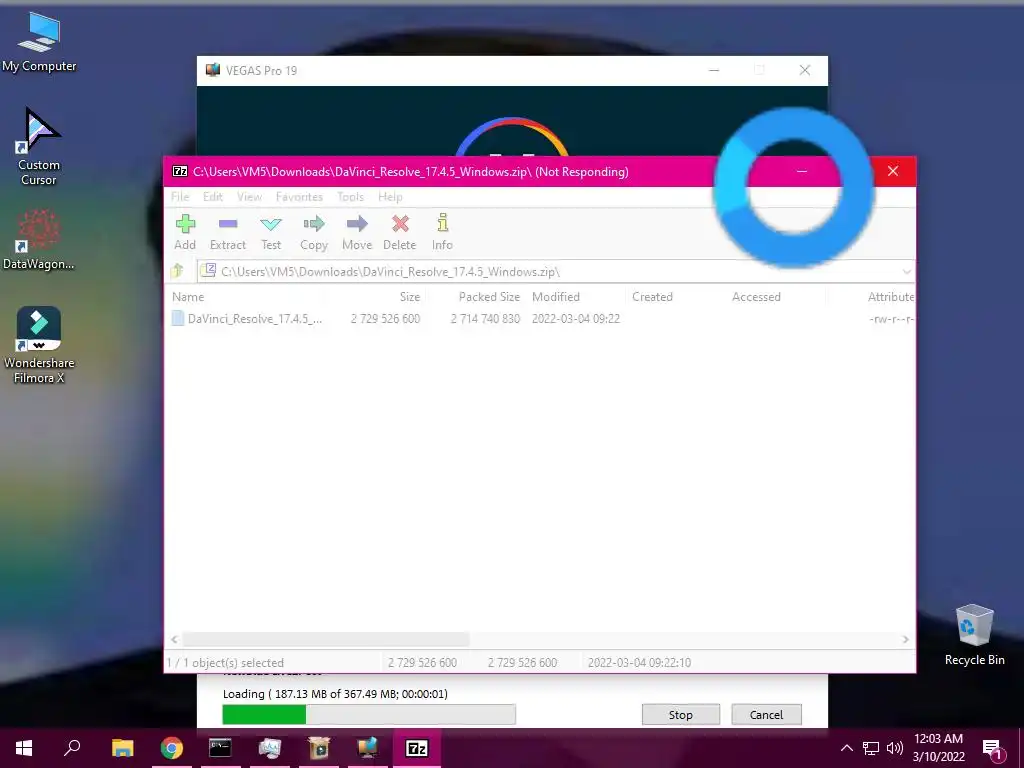This screenshot has width=1024, height=768.
Task: Close the 7-Zip Not Responding window
Action: [893, 171]
